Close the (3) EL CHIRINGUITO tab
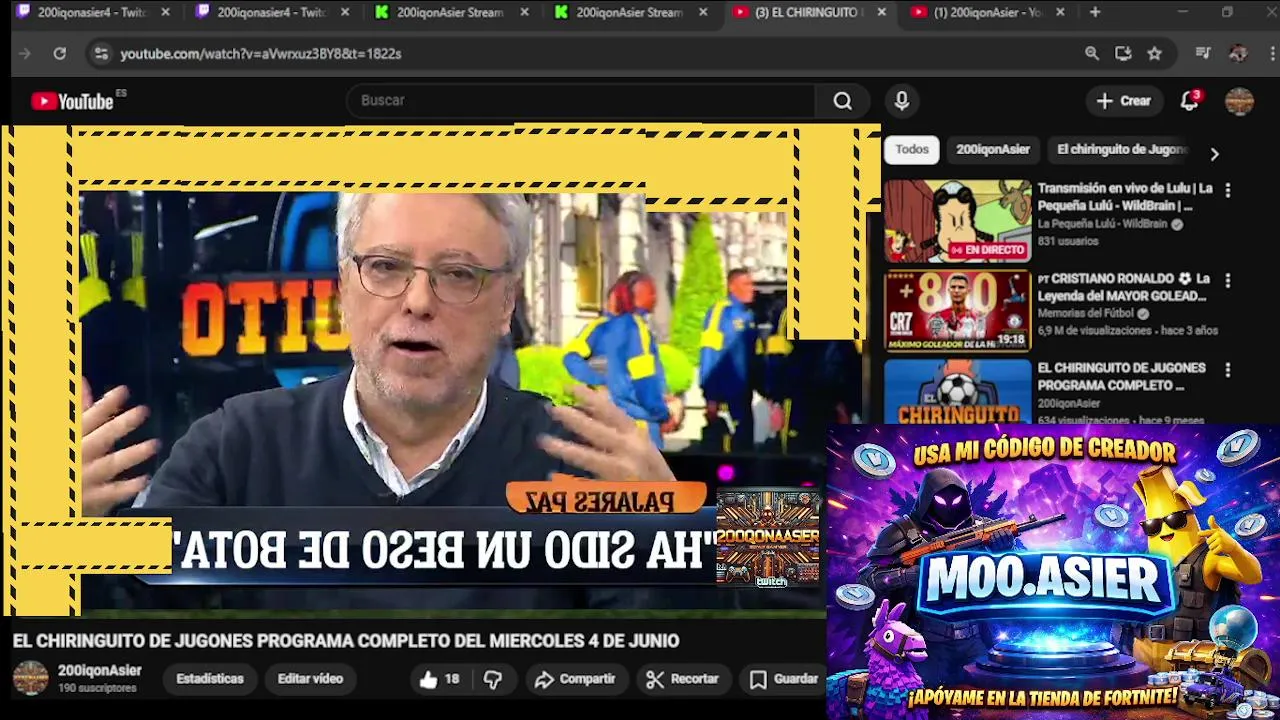Screen dimensions: 1280x720 (x=881, y=12)
